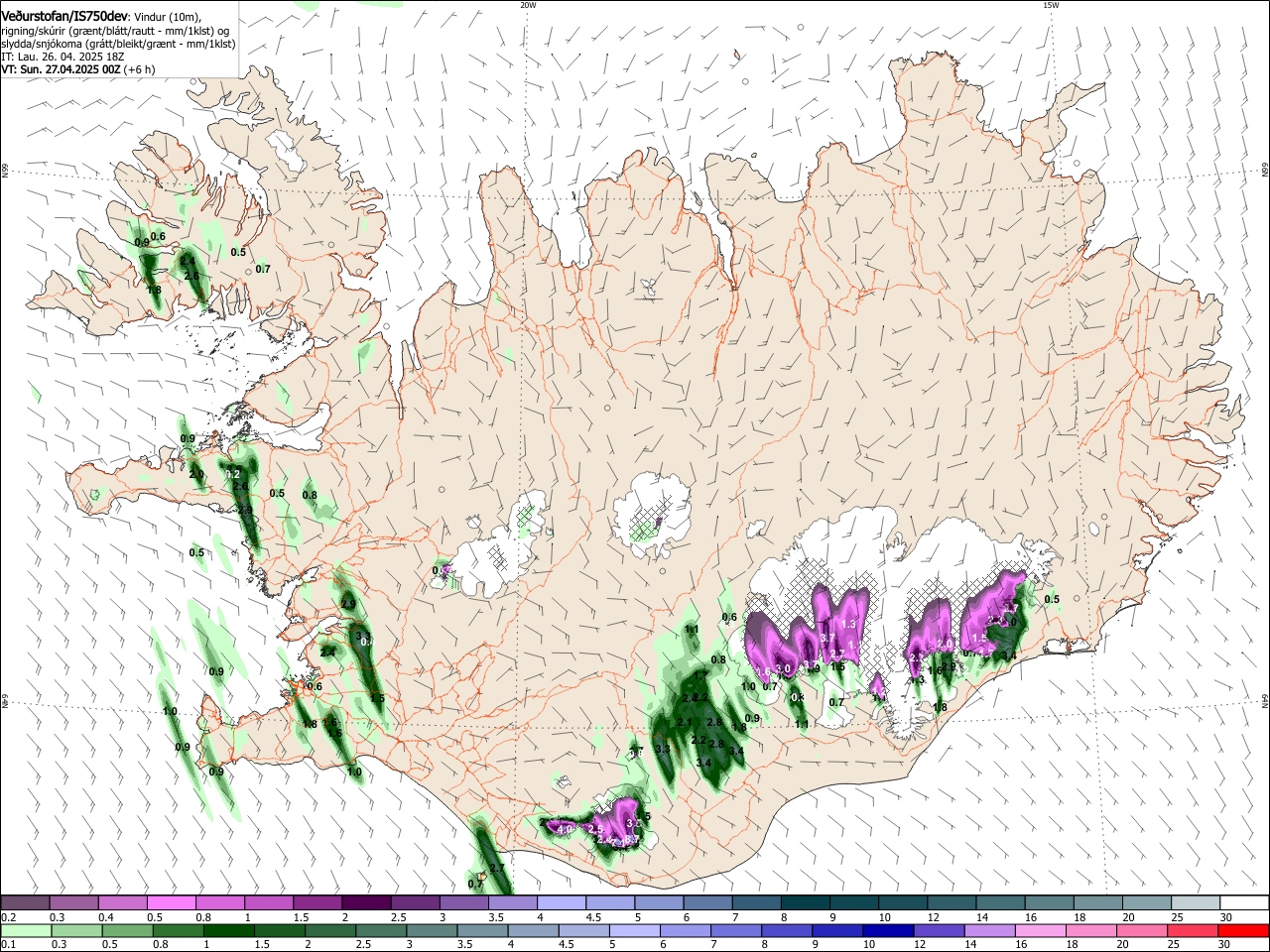Click the initial time 'IT: Lau. 26. 04. 2025 18Z'
Viewport: 1270px width, 952px height.
point(63,57)
